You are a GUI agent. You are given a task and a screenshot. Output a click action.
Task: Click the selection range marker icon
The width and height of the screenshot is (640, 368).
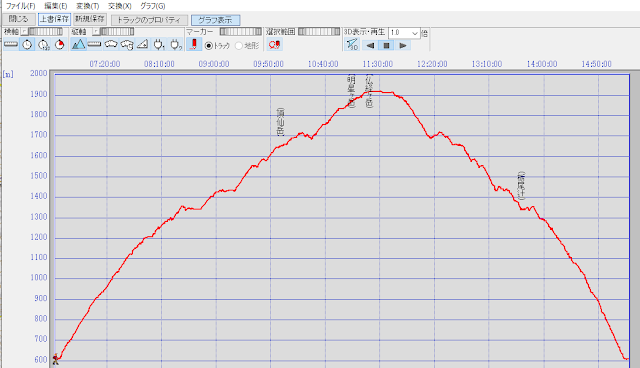pyautogui.click(x=274, y=44)
